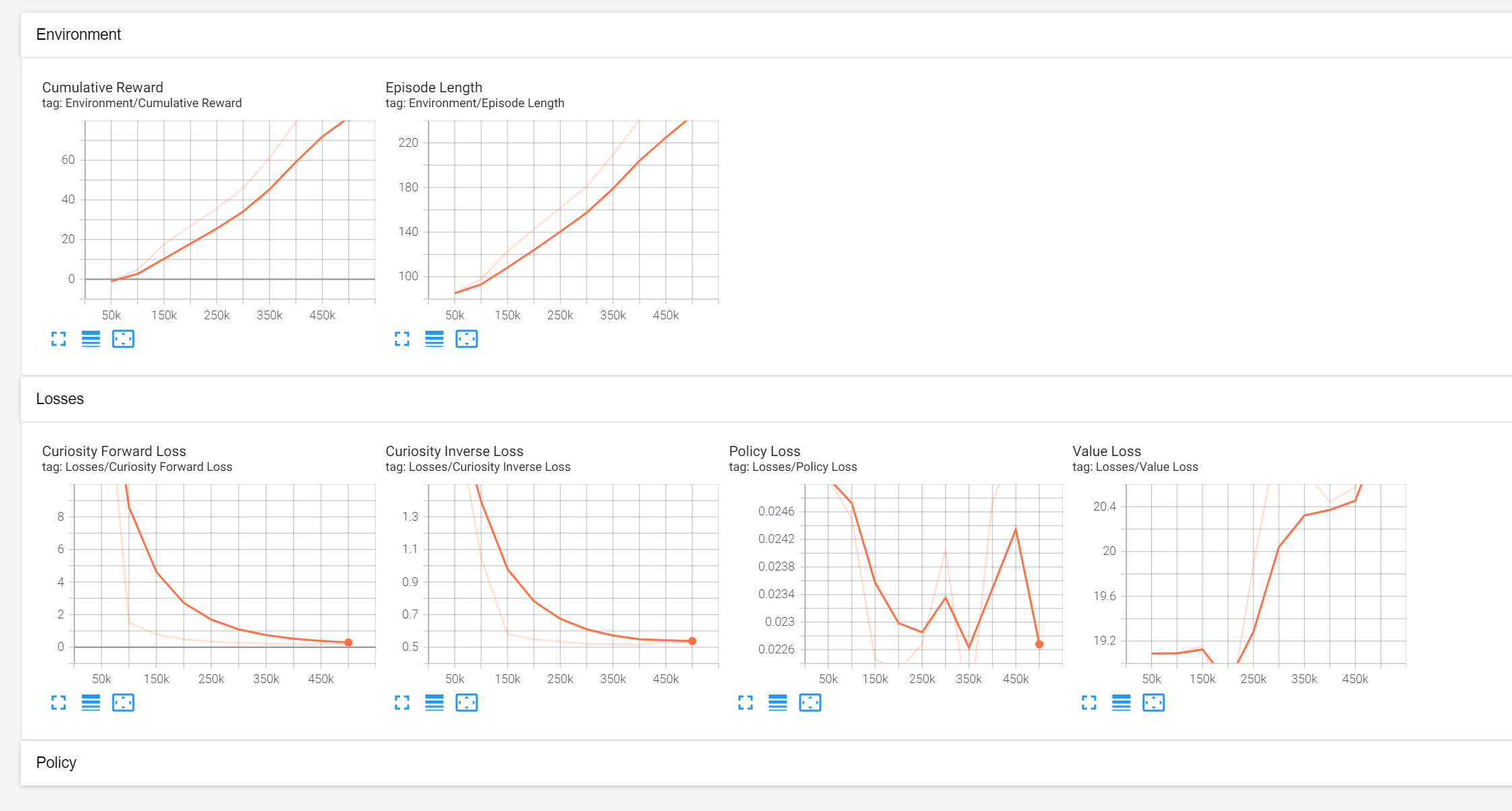Expand the Cumulative Reward chart size
1512x811 pixels.
[x=59, y=339]
